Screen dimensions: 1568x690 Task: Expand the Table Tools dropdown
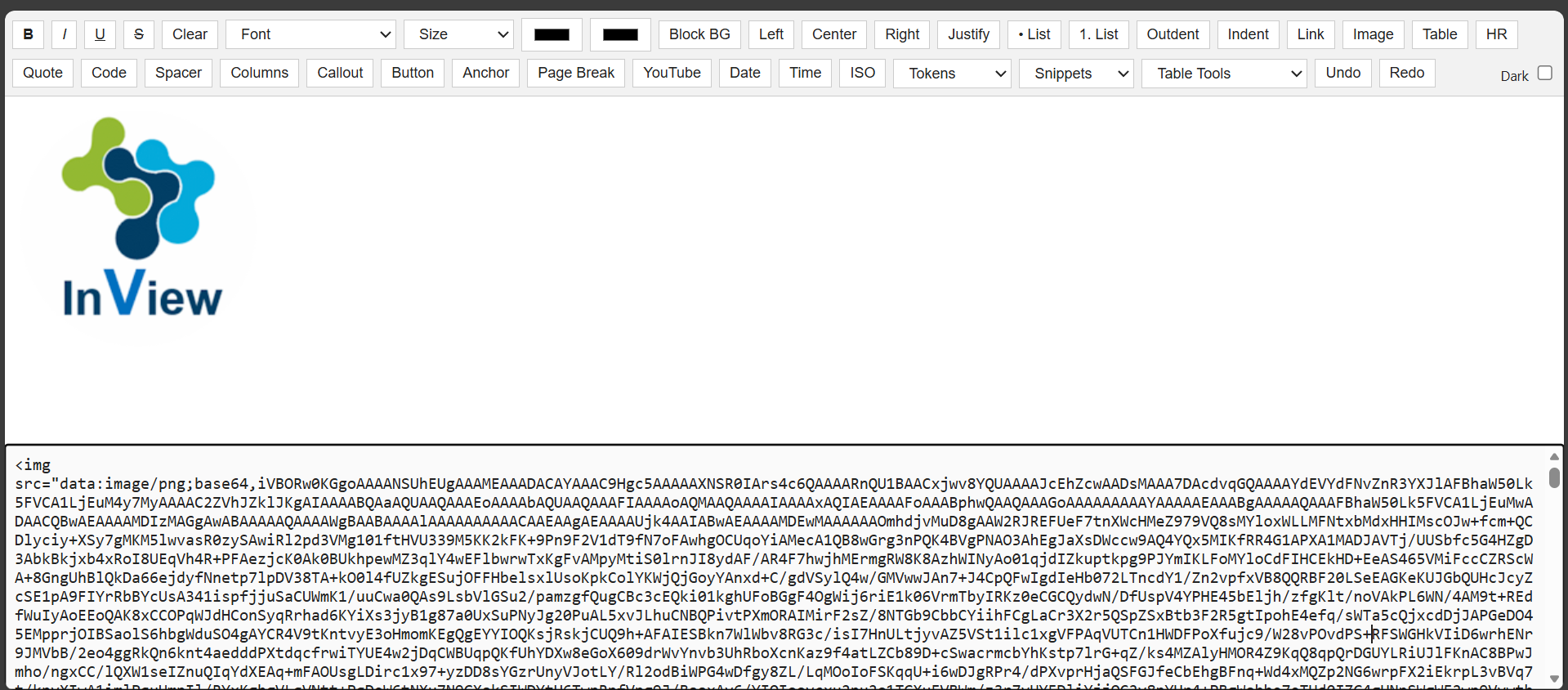(x=1225, y=74)
